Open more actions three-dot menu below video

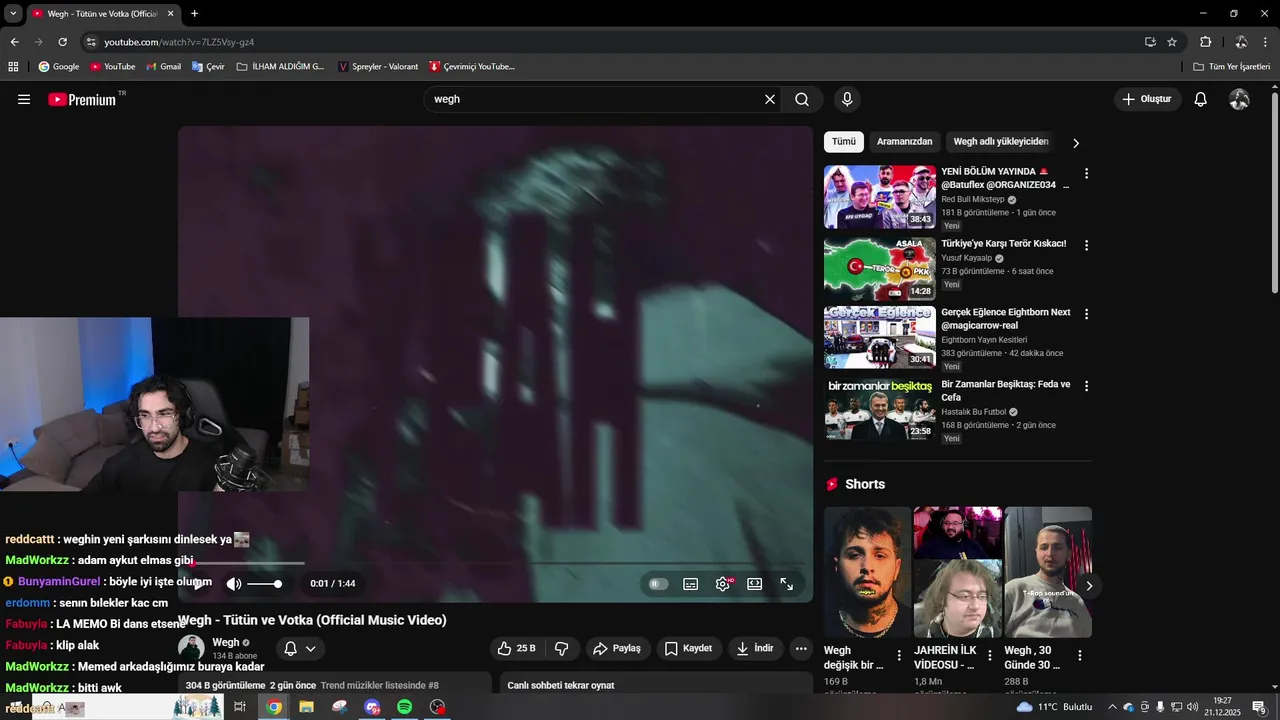801,648
